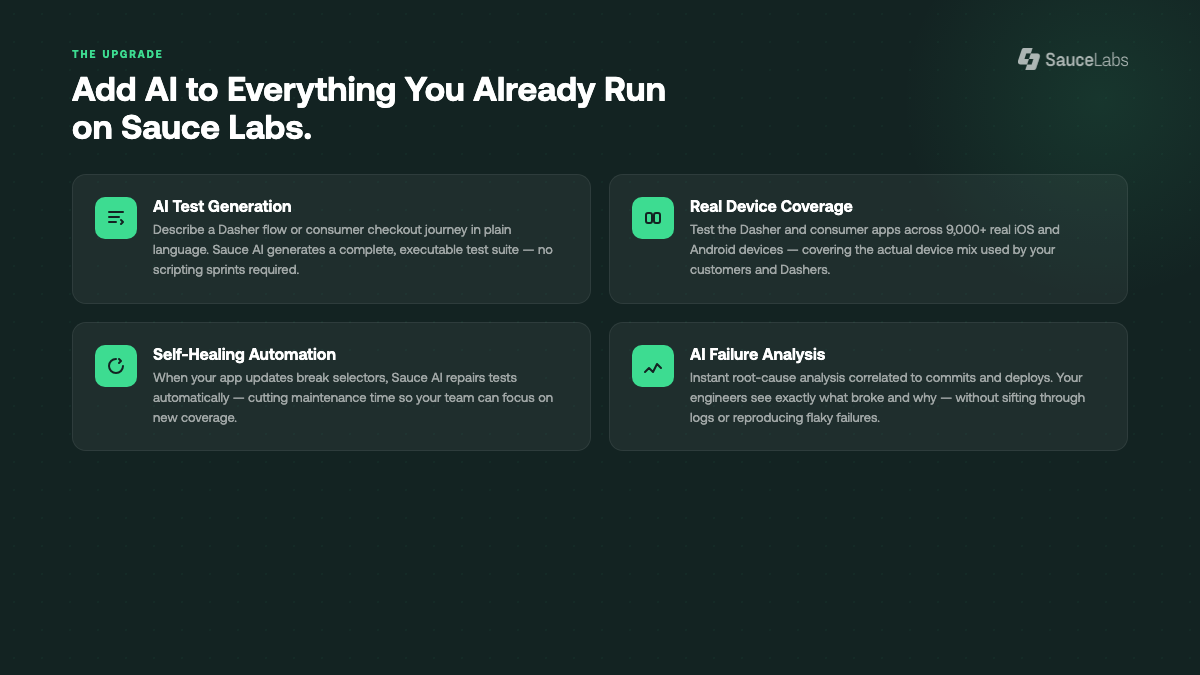This screenshot has width=1200, height=675.
Task: Click the "Add AI to Everything" title
Action: 369,108
